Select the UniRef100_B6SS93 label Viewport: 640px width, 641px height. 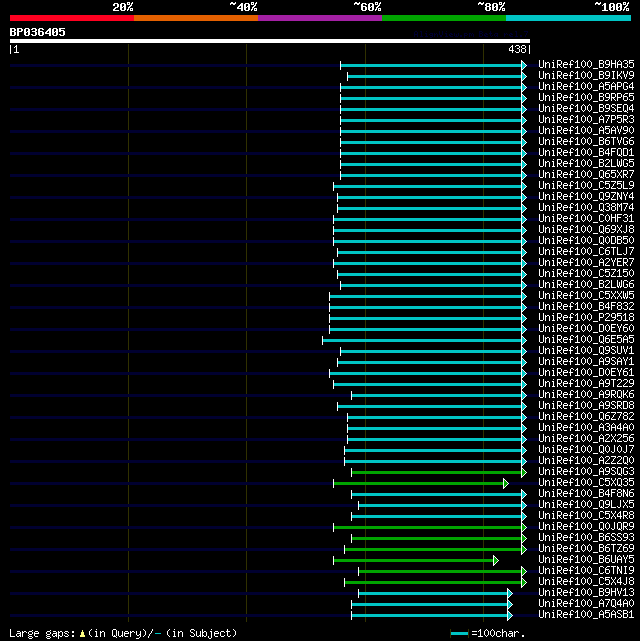[x=586, y=538]
